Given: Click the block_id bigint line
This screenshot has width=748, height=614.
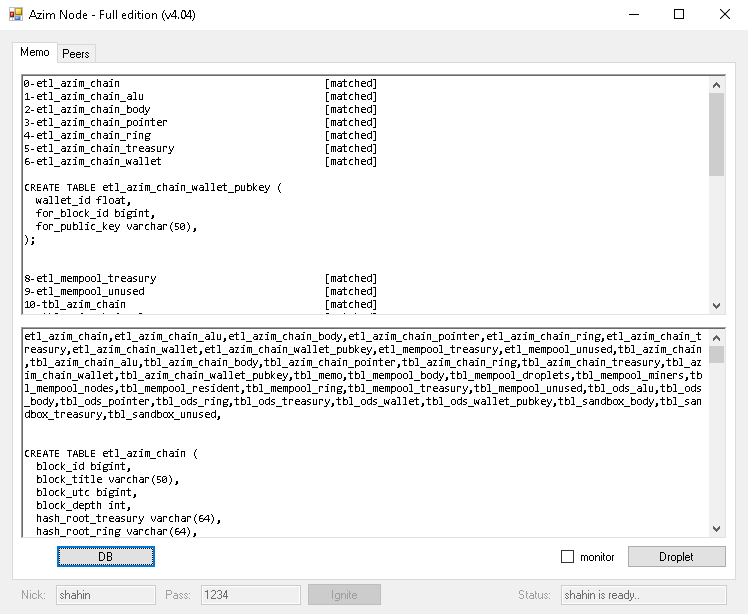Looking at the screenshot, I should coord(83,466).
